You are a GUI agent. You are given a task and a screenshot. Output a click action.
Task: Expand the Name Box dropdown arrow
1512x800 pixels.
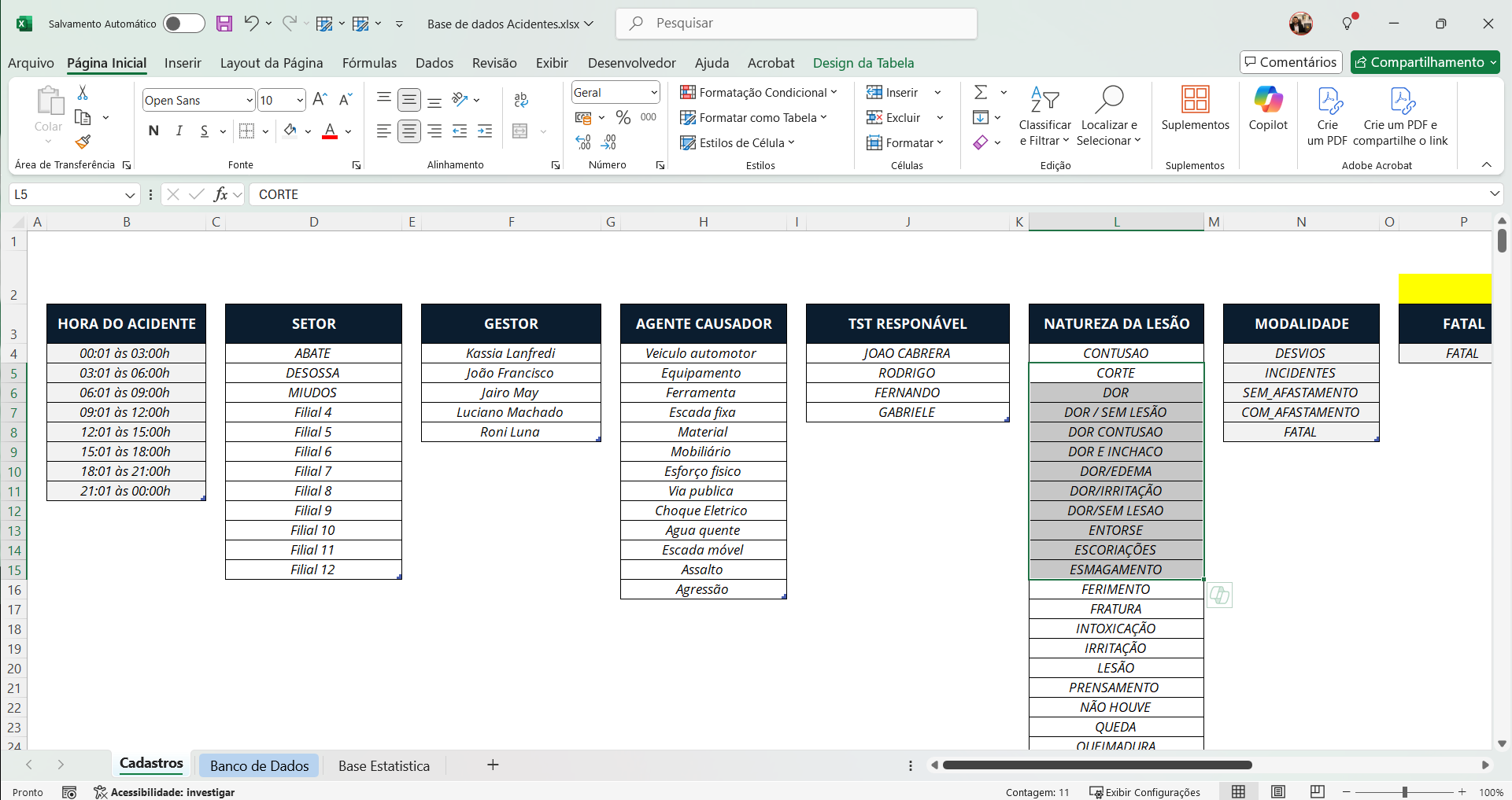click(130, 195)
